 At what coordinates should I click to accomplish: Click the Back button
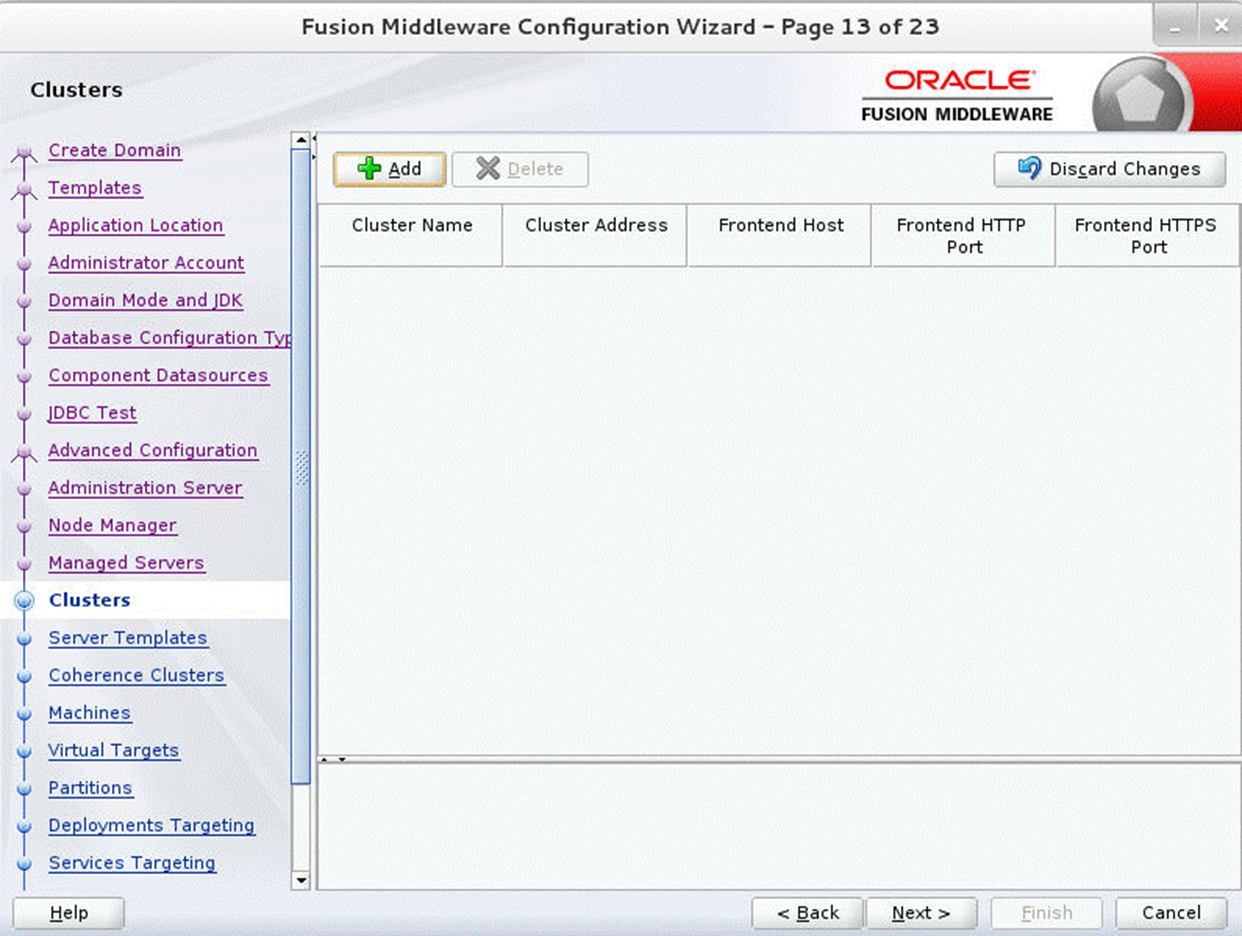[x=807, y=913]
